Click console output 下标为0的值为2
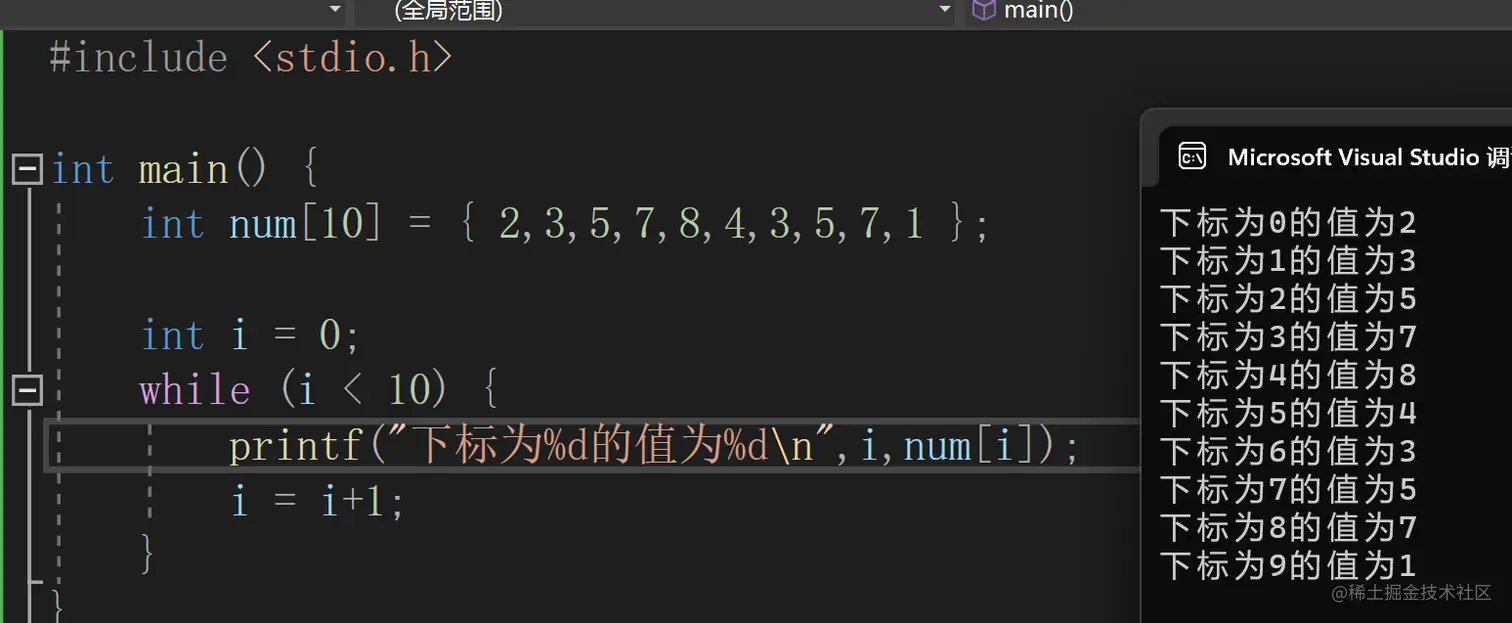Screen dimensions: 1512x623 (x=1288, y=223)
